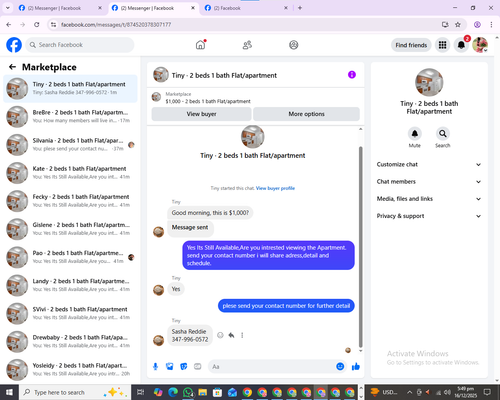Image resolution: width=500 pixels, height=400 pixels.
Task: Open the Silvania conversation
Action: pos(70,145)
